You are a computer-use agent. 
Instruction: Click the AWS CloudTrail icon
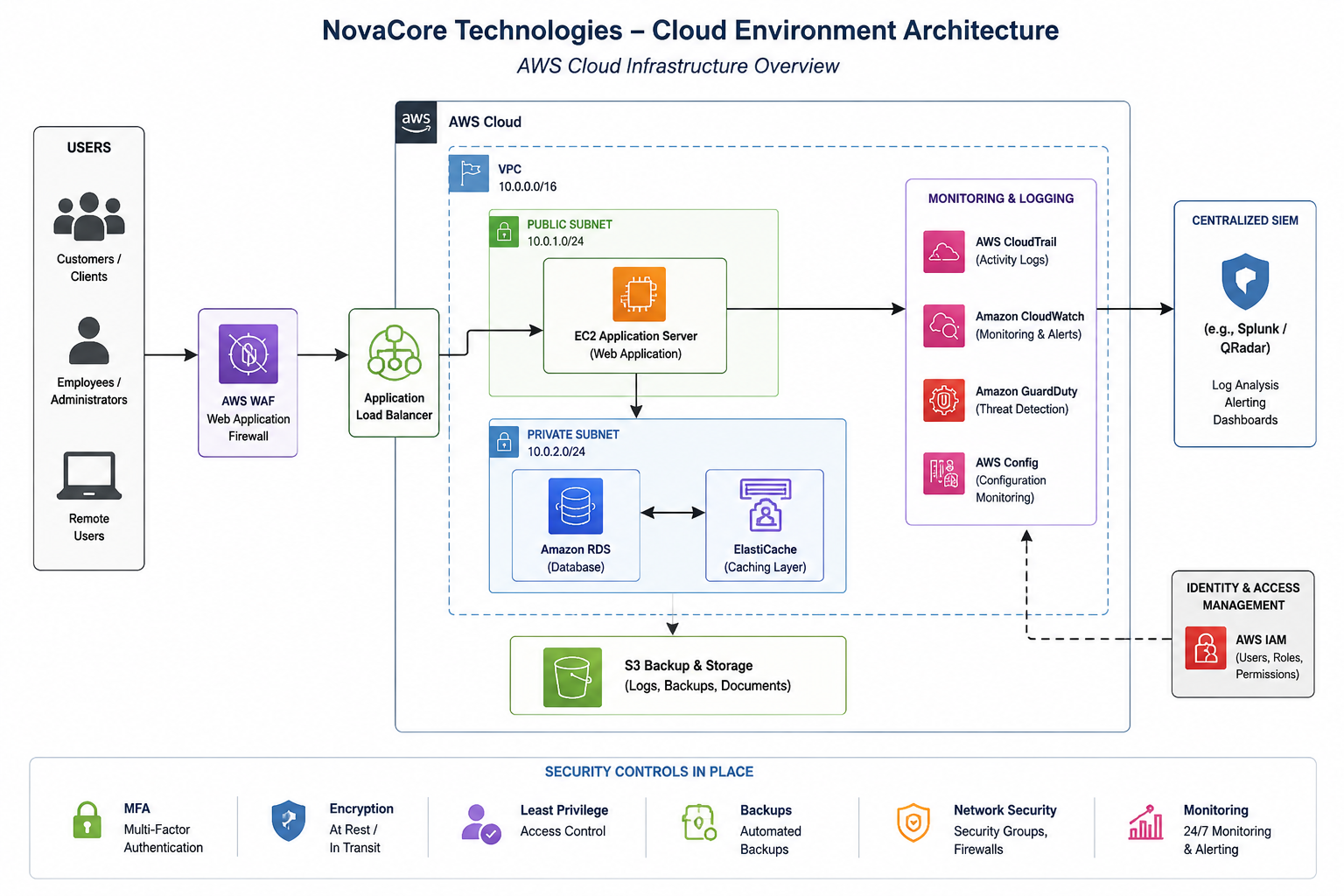(x=944, y=251)
